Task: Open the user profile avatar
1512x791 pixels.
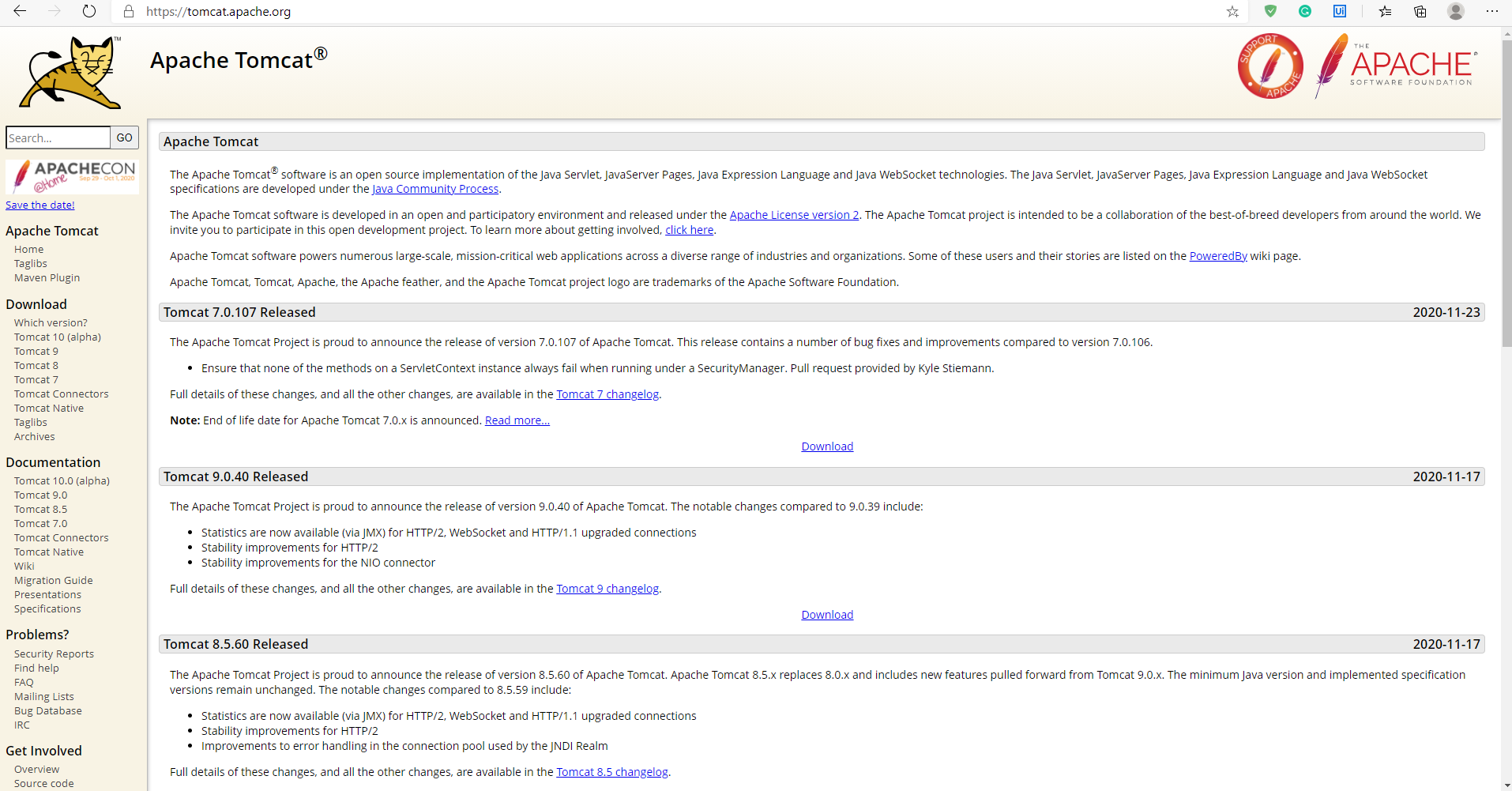Action: click(1456, 11)
